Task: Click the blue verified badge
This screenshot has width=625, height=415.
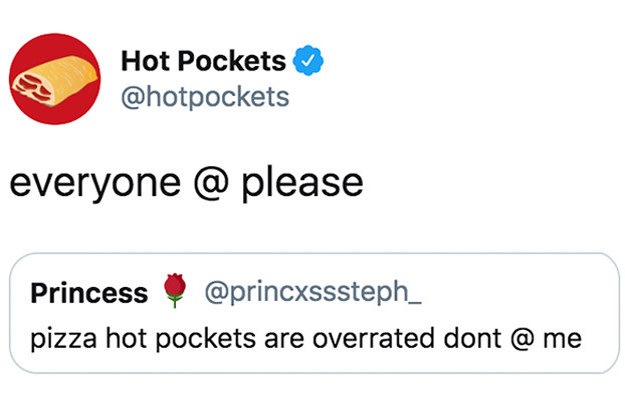Action: click(x=308, y=61)
